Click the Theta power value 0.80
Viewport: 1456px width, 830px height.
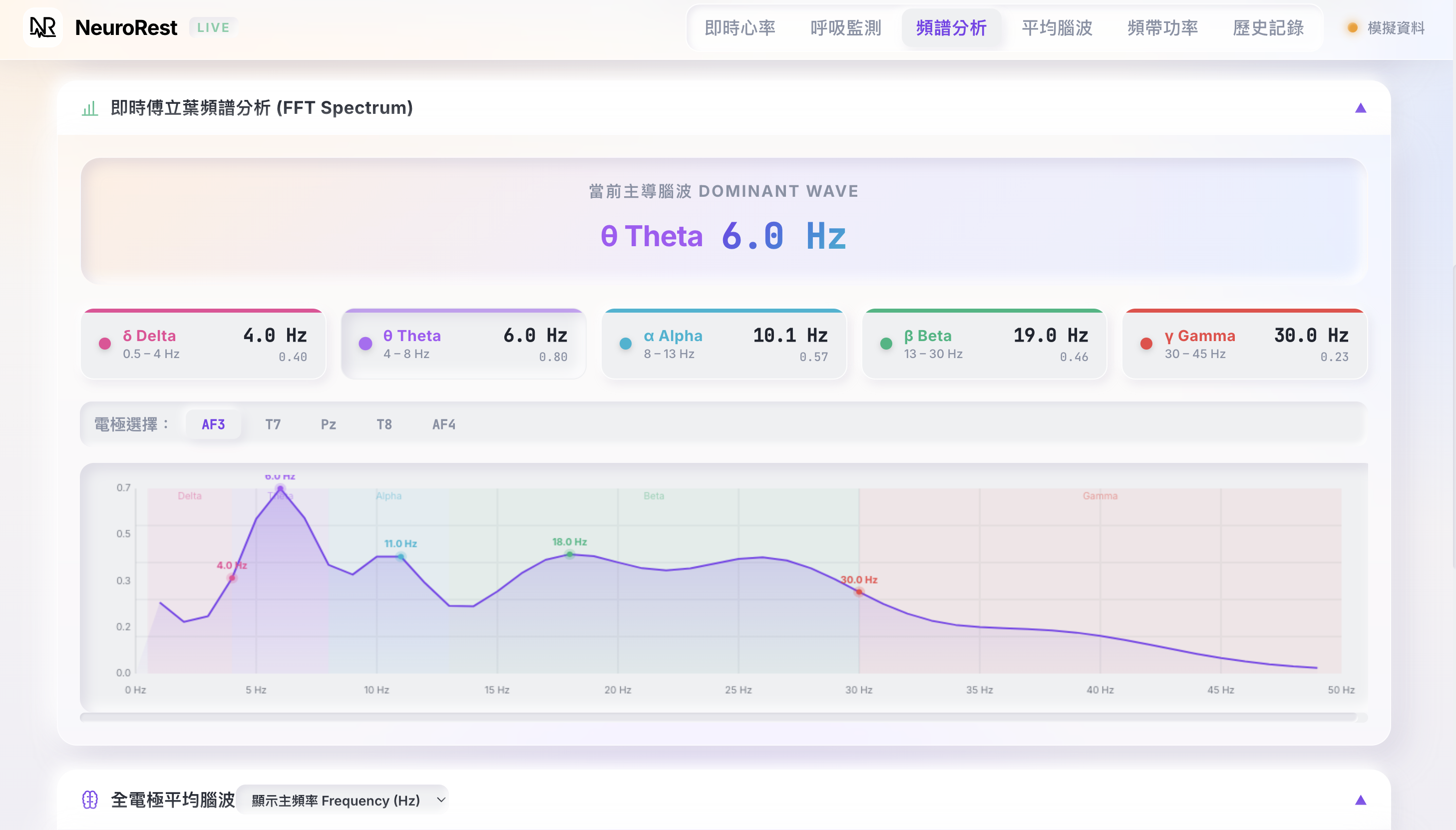[553, 357]
